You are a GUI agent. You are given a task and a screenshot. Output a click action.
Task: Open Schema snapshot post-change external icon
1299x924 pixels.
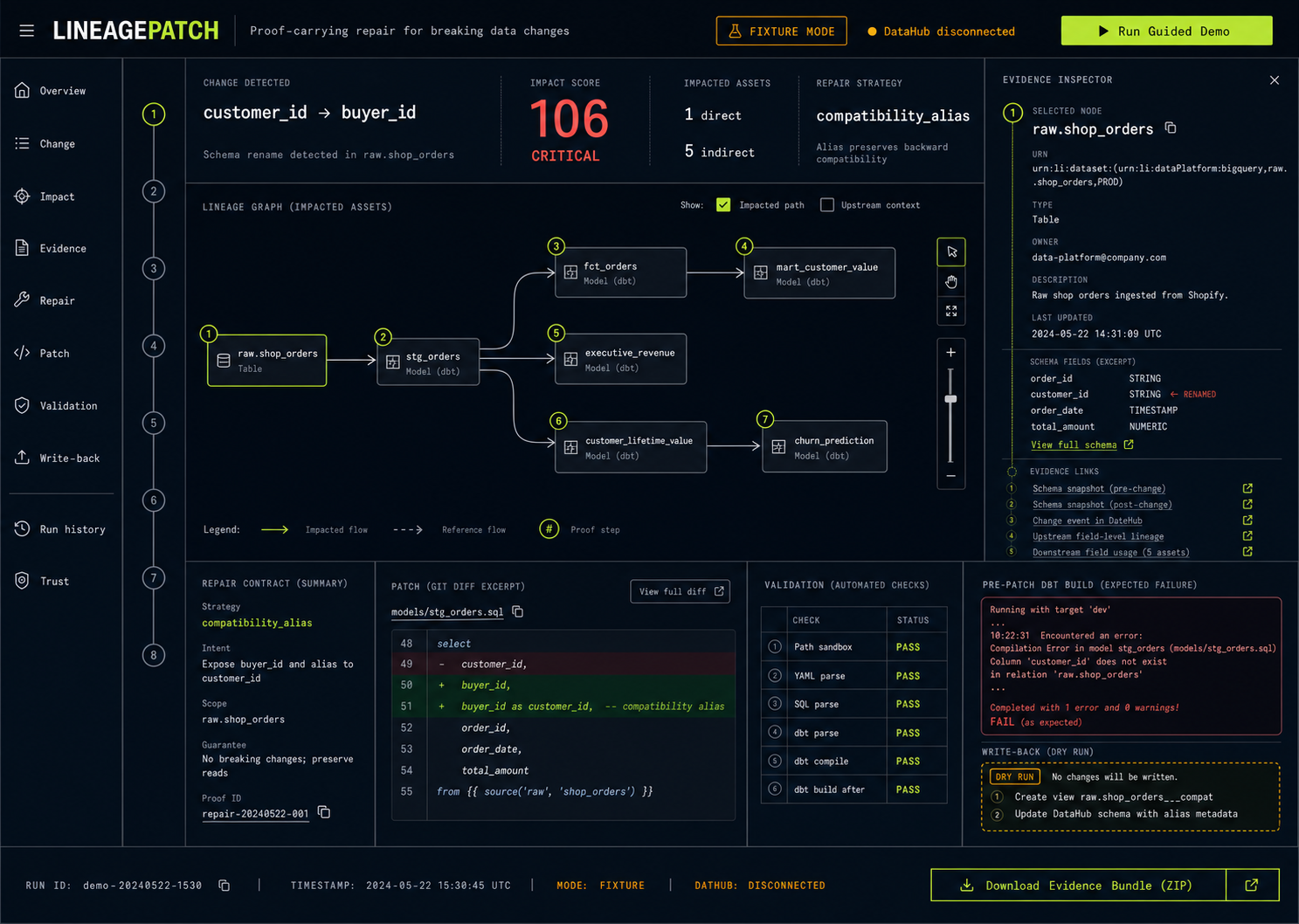coord(1247,504)
